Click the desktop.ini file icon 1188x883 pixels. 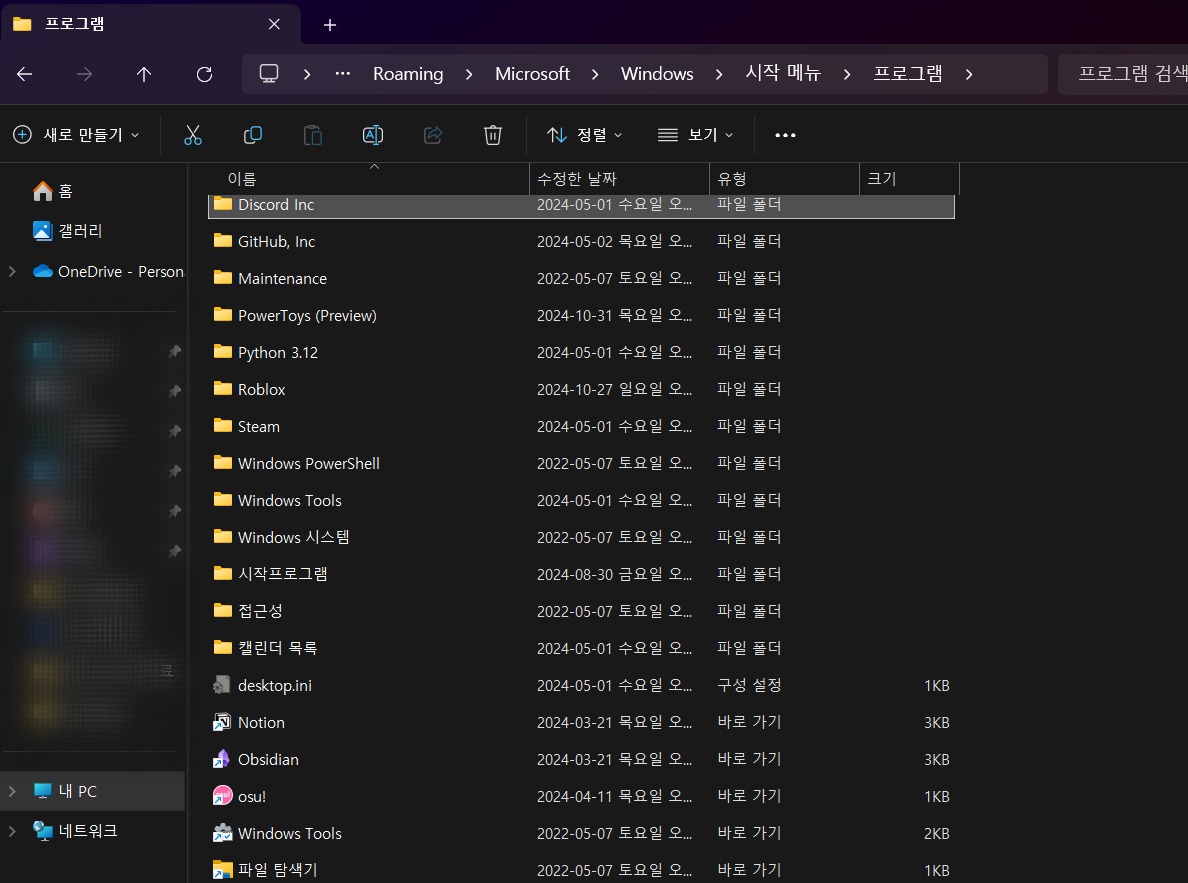point(222,685)
